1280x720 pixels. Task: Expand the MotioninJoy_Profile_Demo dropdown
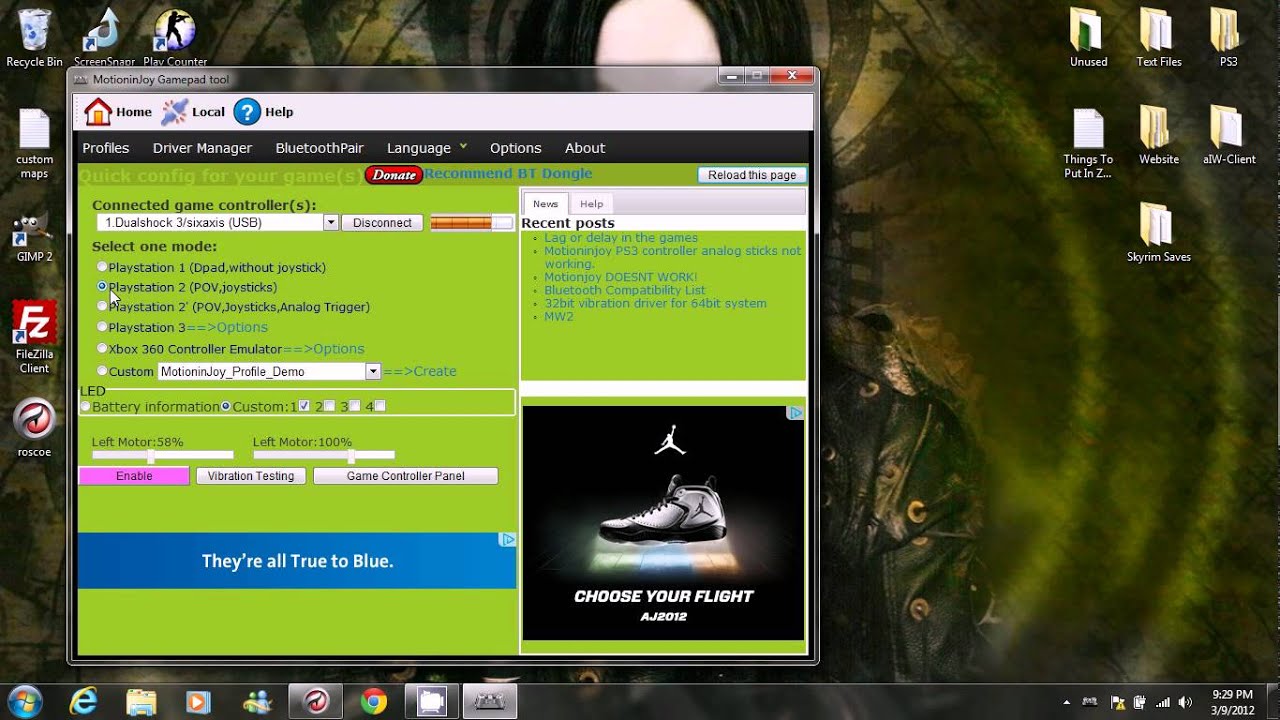click(x=372, y=371)
